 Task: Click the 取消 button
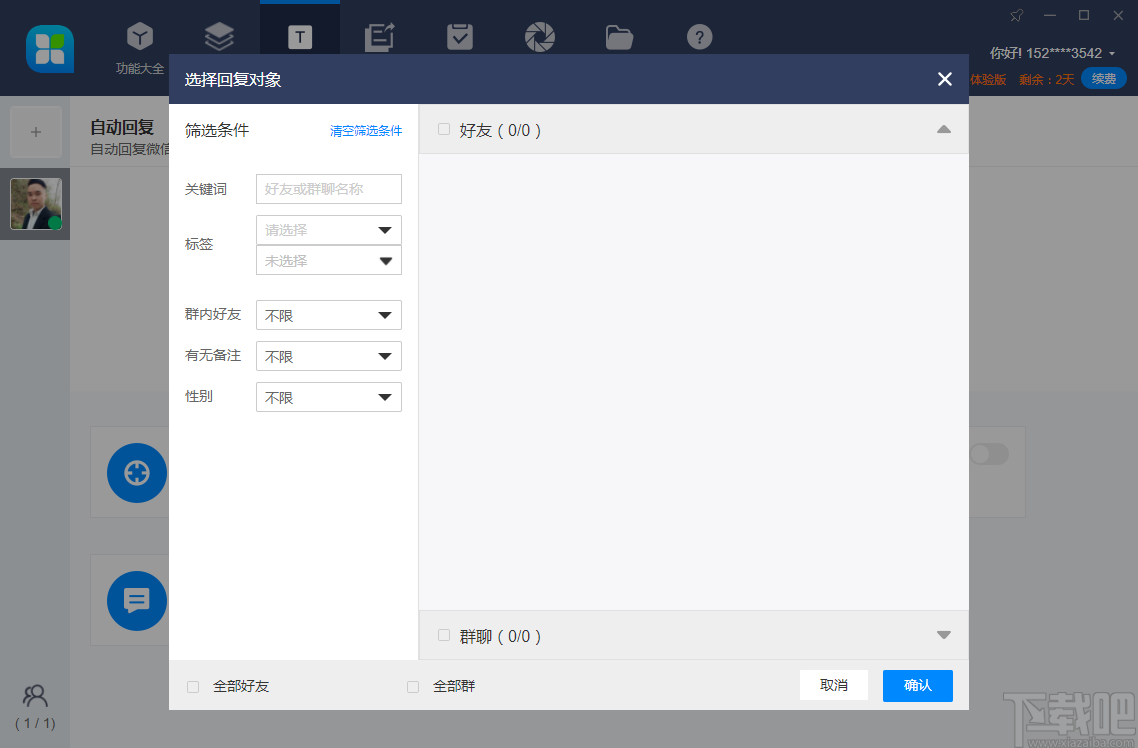click(834, 685)
